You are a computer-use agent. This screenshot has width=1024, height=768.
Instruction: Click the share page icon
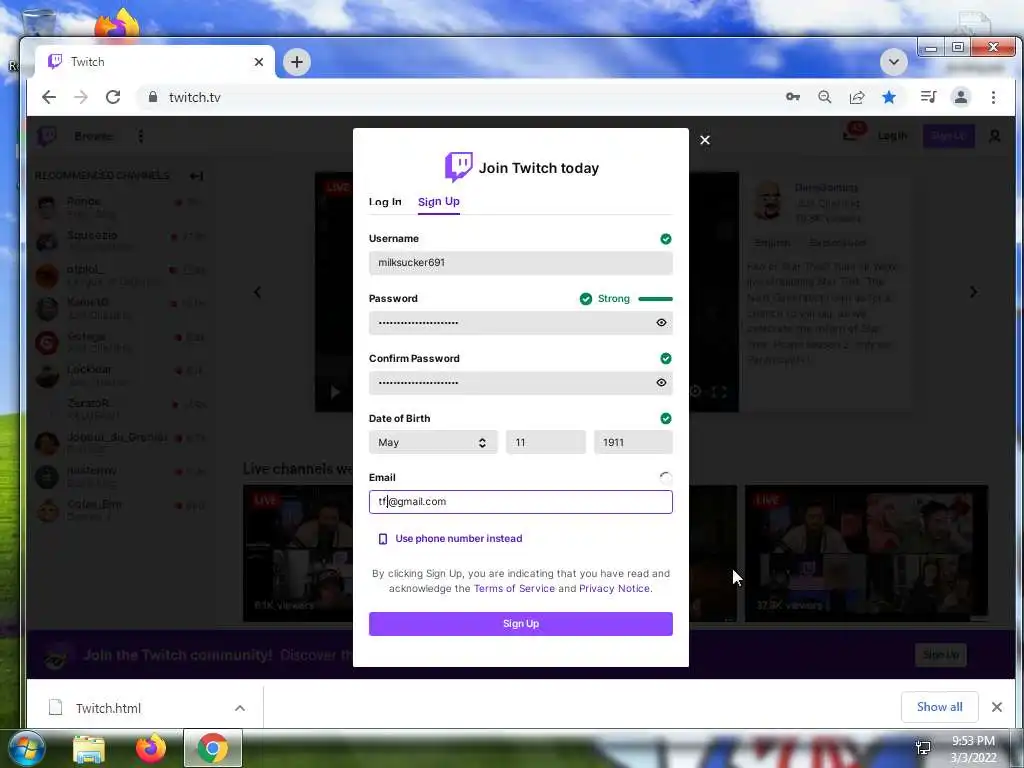coord(857,97)
